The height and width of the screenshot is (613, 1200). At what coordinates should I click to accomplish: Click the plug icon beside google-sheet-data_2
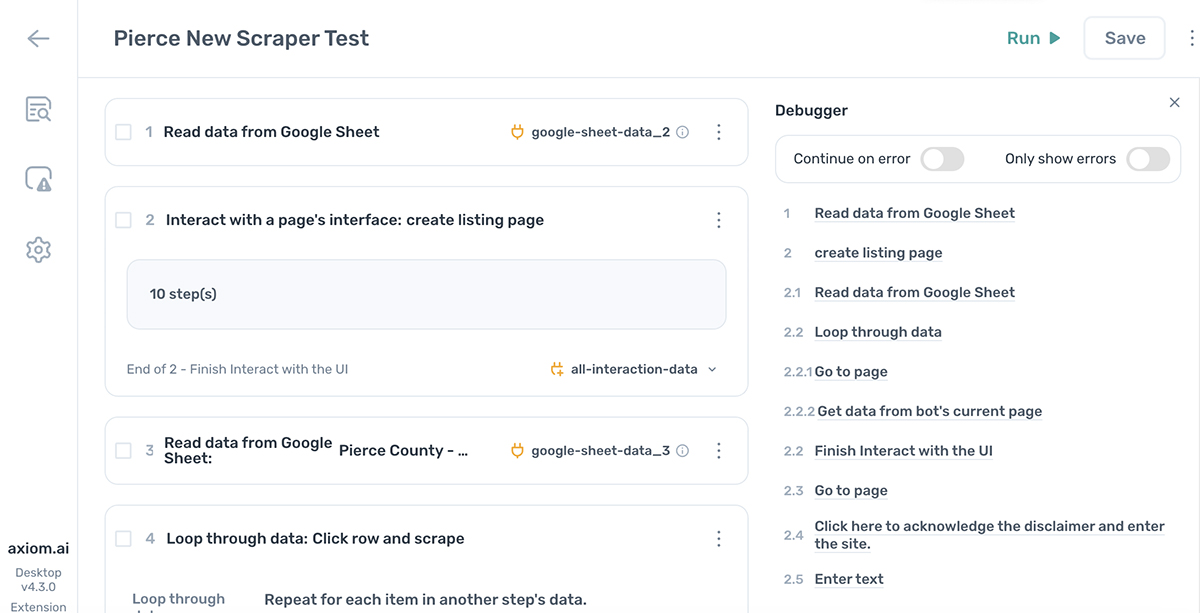[x=517, y=132]
